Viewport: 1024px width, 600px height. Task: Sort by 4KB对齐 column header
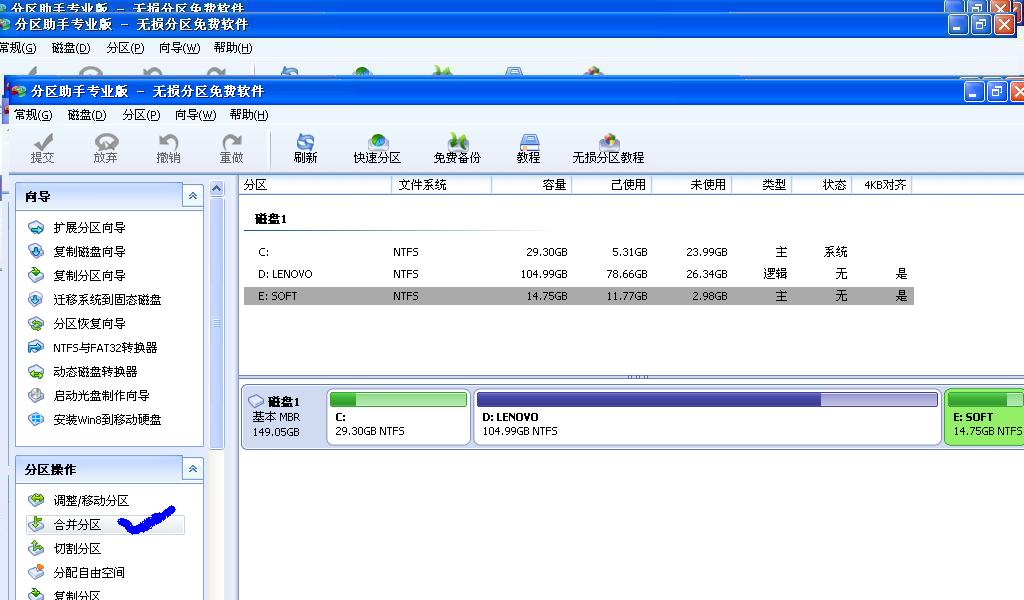pyautogui.click(x=884, y=185)
